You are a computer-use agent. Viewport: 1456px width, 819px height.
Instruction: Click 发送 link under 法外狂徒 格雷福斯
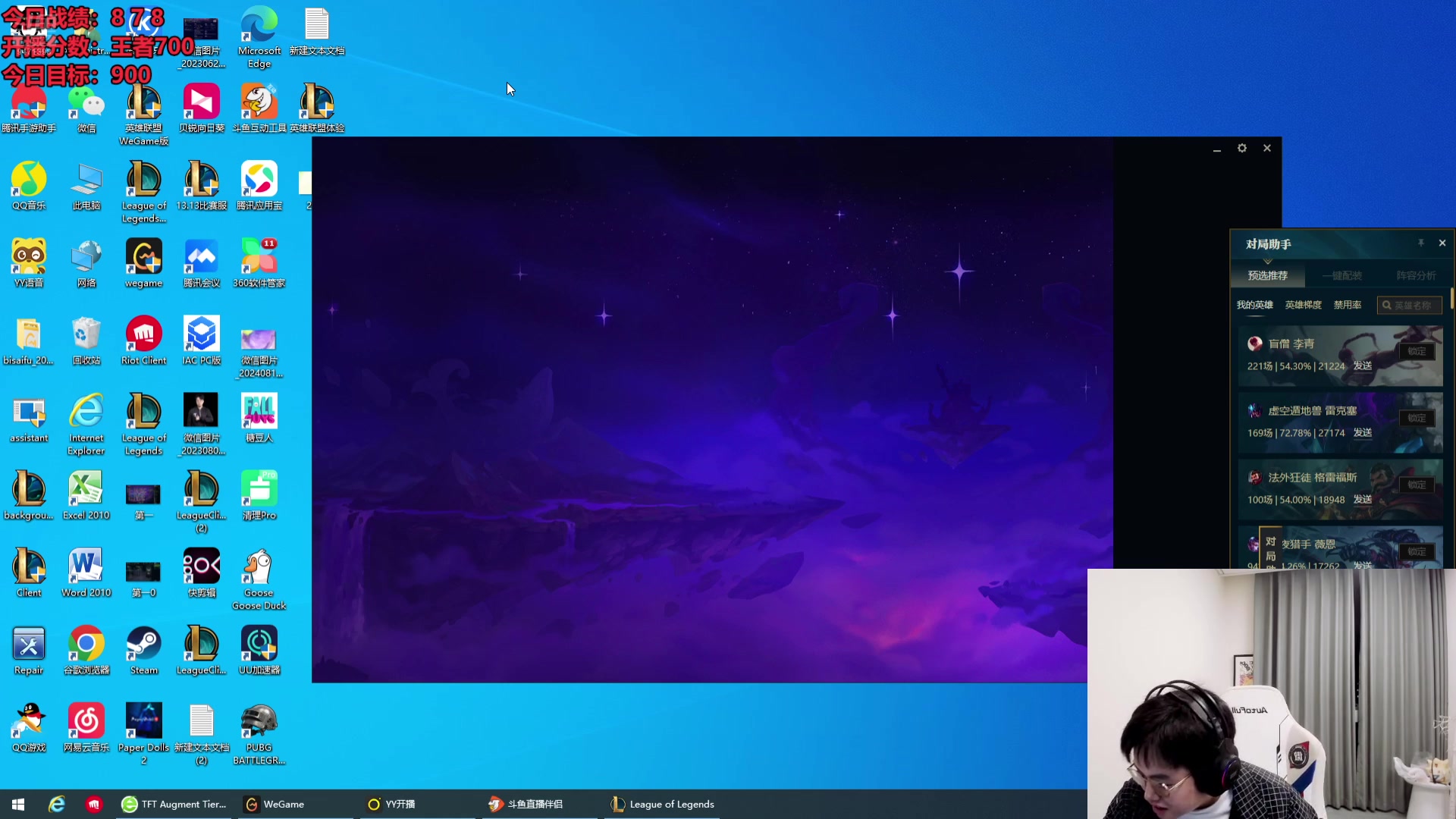[1362, 499]
